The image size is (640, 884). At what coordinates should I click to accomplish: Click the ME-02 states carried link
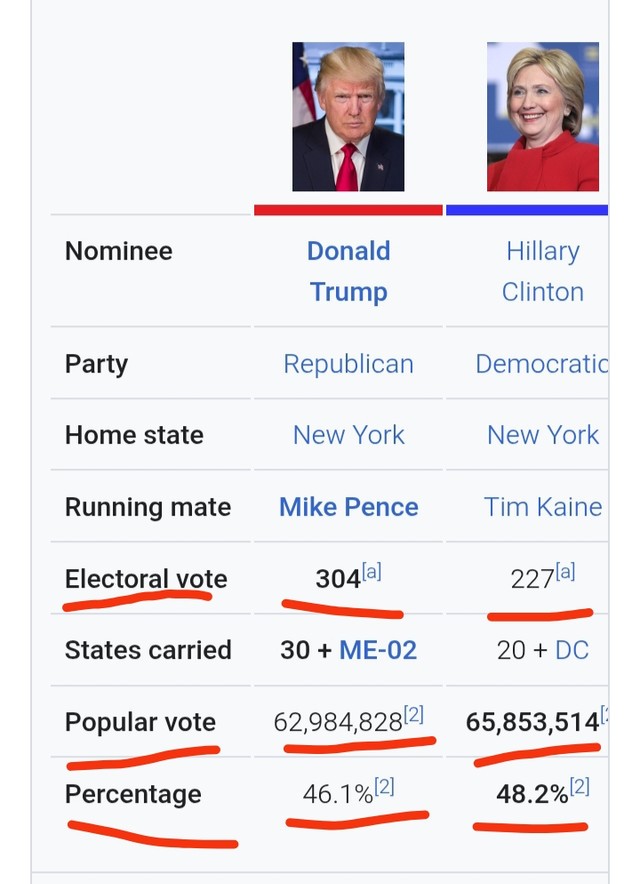click(378, 650)
